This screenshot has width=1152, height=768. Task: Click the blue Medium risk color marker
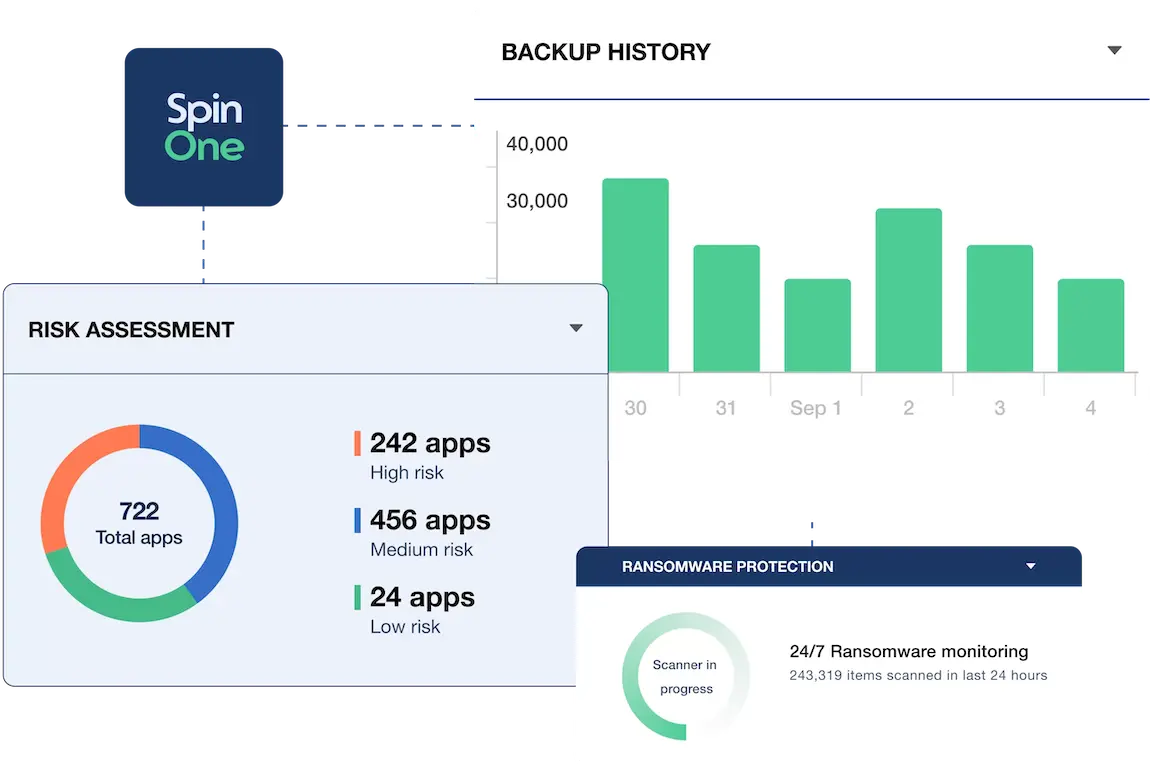357,520
